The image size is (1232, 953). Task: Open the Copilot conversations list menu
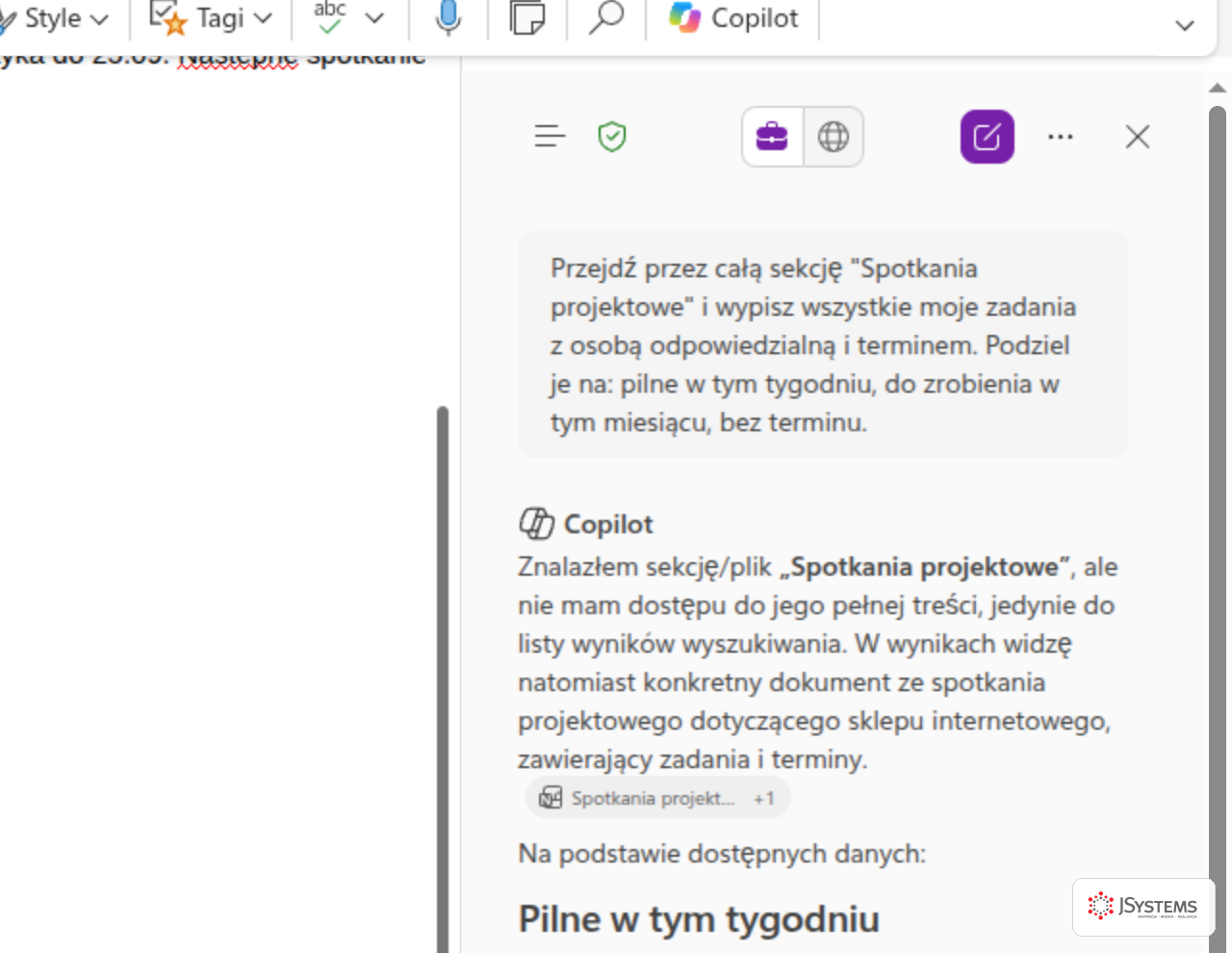[550, 137]
